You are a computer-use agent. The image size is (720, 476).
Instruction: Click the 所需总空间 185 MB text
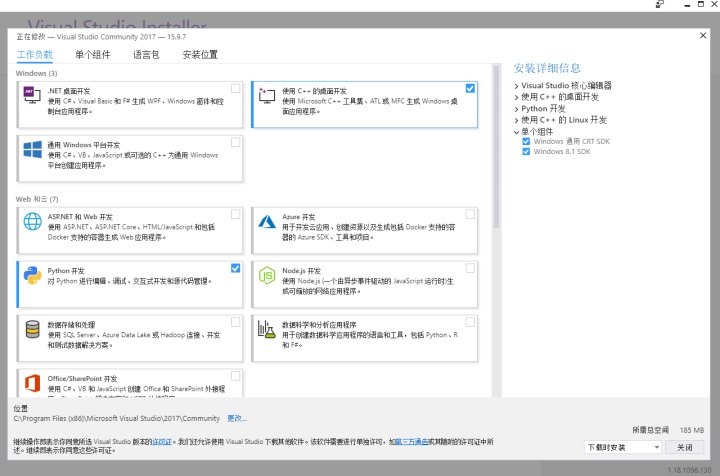(668, 430)
